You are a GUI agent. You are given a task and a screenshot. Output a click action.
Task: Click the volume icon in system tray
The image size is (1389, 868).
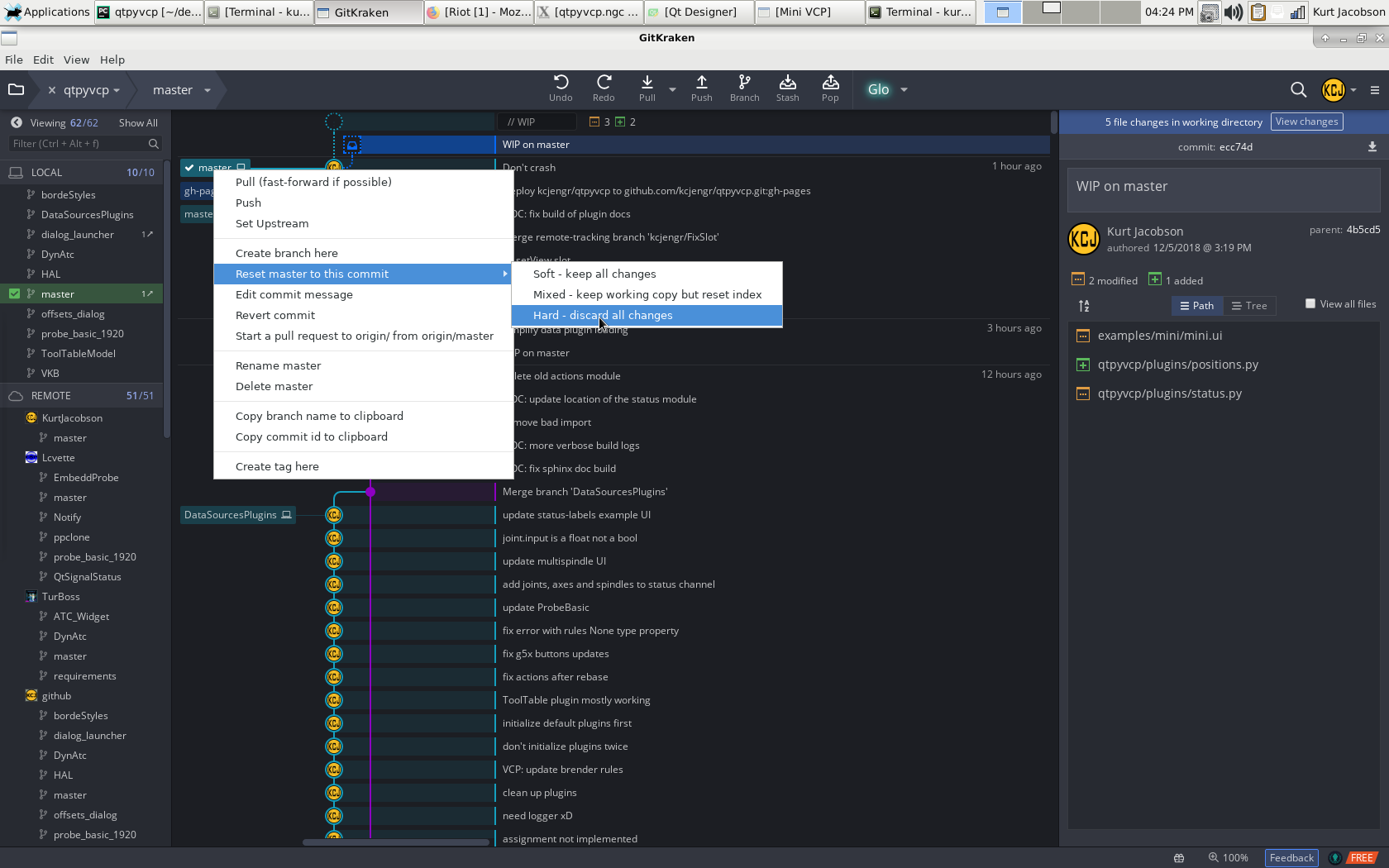click(x=1233, y=12)
